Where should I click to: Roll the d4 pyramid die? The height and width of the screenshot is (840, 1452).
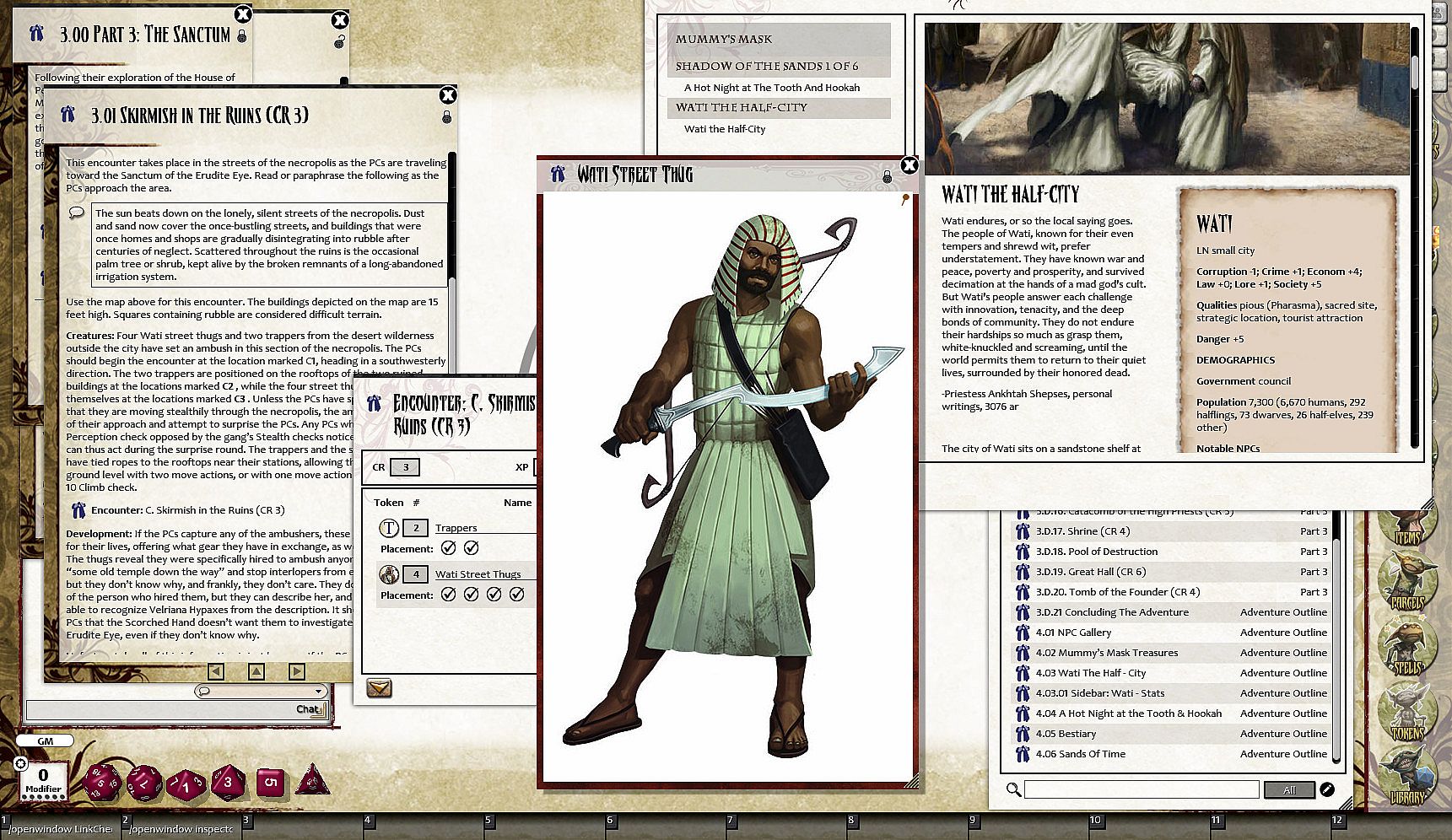tap(312, 781)
